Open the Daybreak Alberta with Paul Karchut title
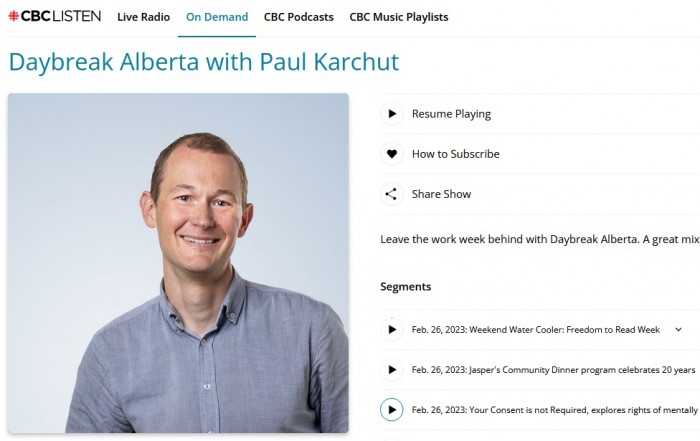The width and height of the screenshot is (700, 441). point(204,62)
